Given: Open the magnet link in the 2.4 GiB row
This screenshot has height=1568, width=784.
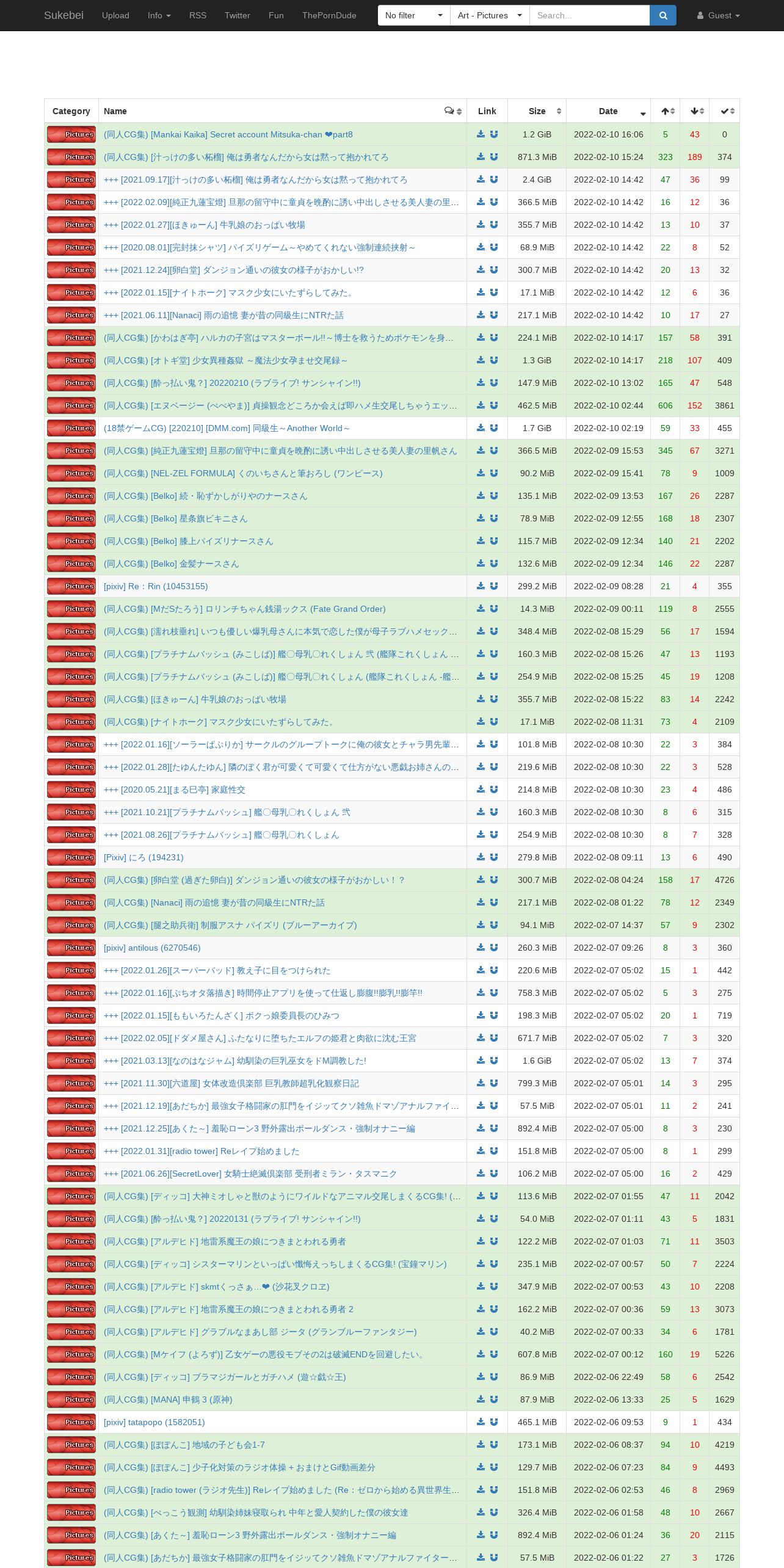Looking at the screenshot, I should click(x=493, y=180).
